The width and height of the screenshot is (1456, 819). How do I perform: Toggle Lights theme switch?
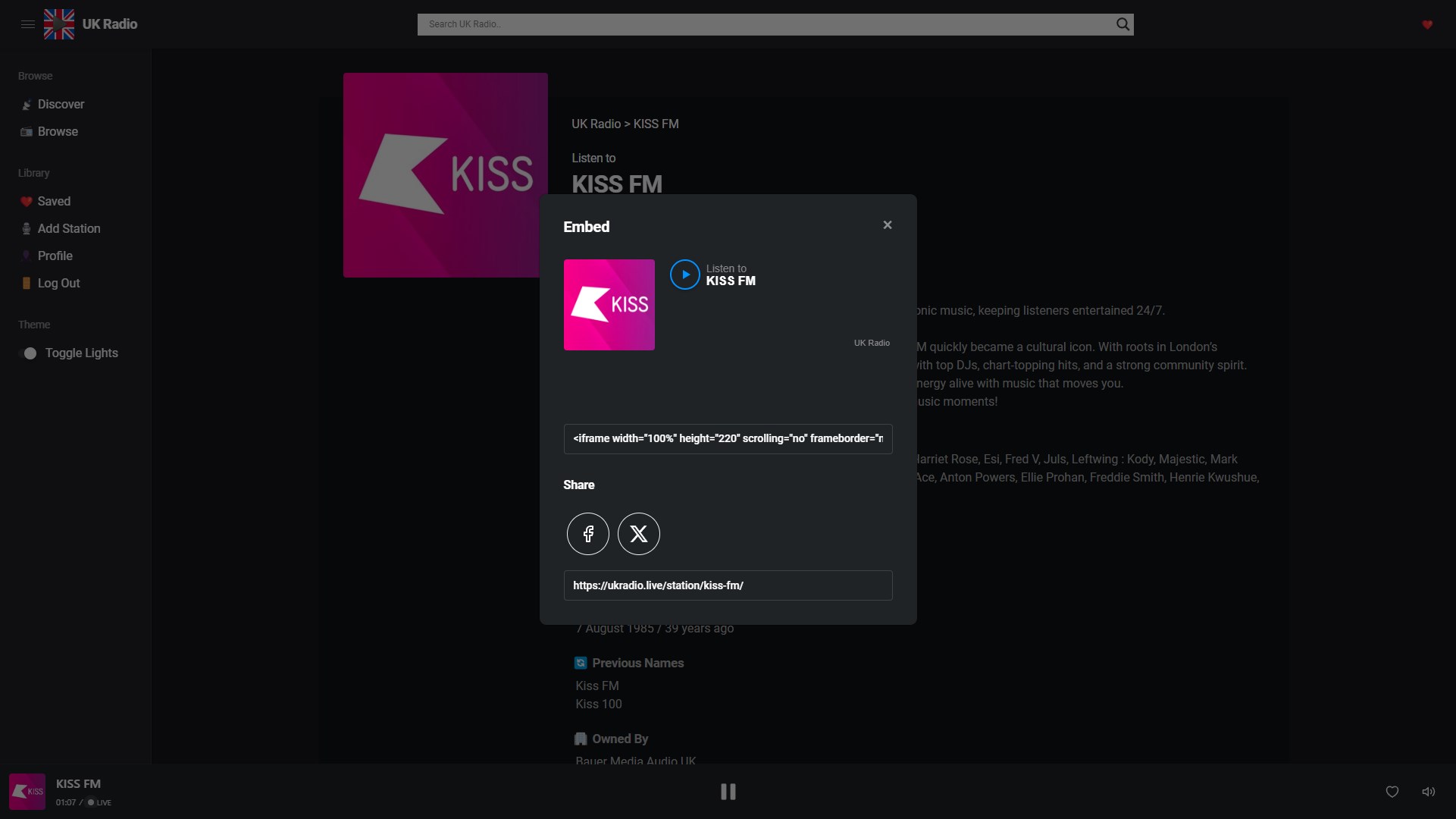coord(29,353)
